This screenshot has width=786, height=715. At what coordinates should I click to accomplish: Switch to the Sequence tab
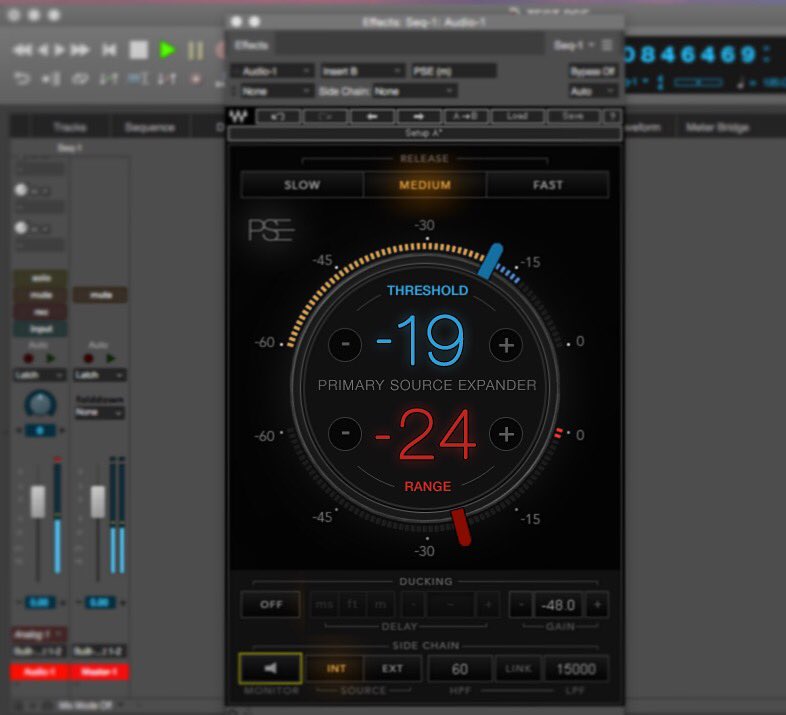click(149, 127)
